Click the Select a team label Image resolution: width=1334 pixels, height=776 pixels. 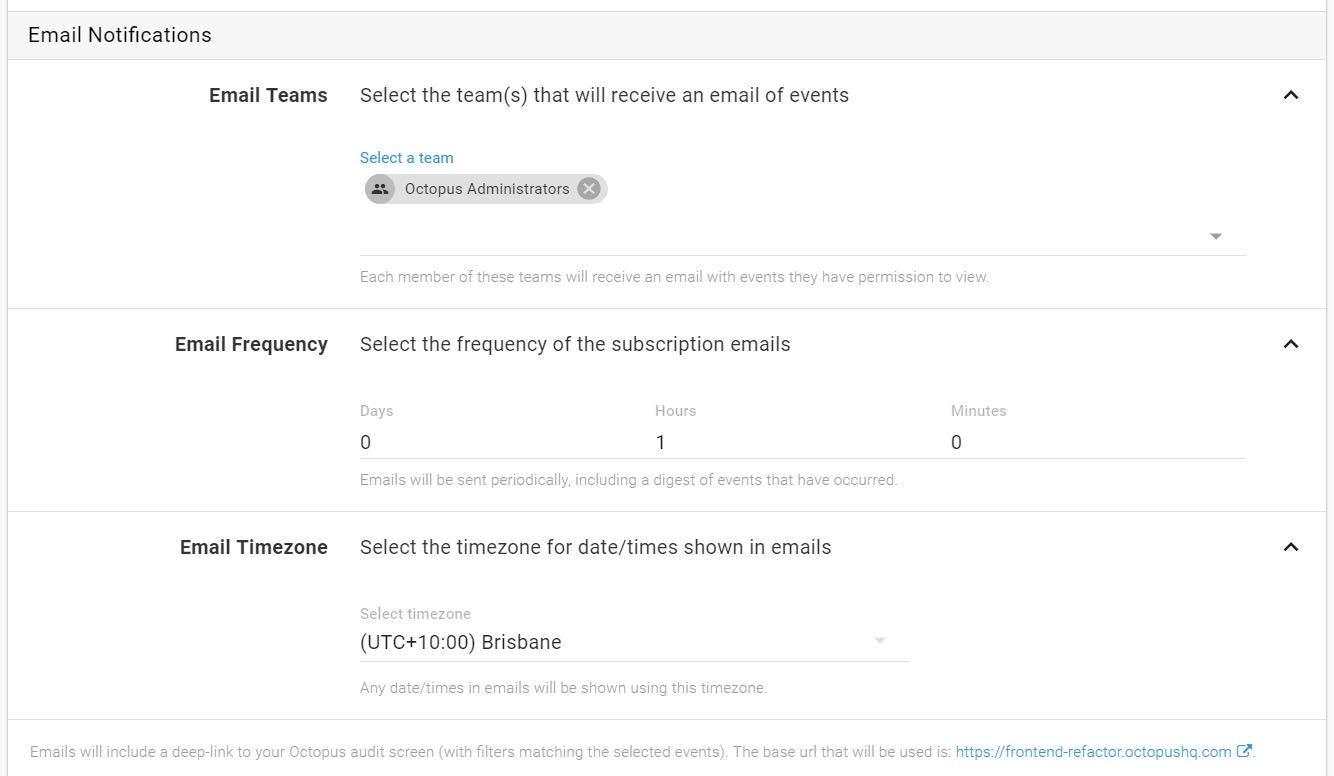(407, 158)
